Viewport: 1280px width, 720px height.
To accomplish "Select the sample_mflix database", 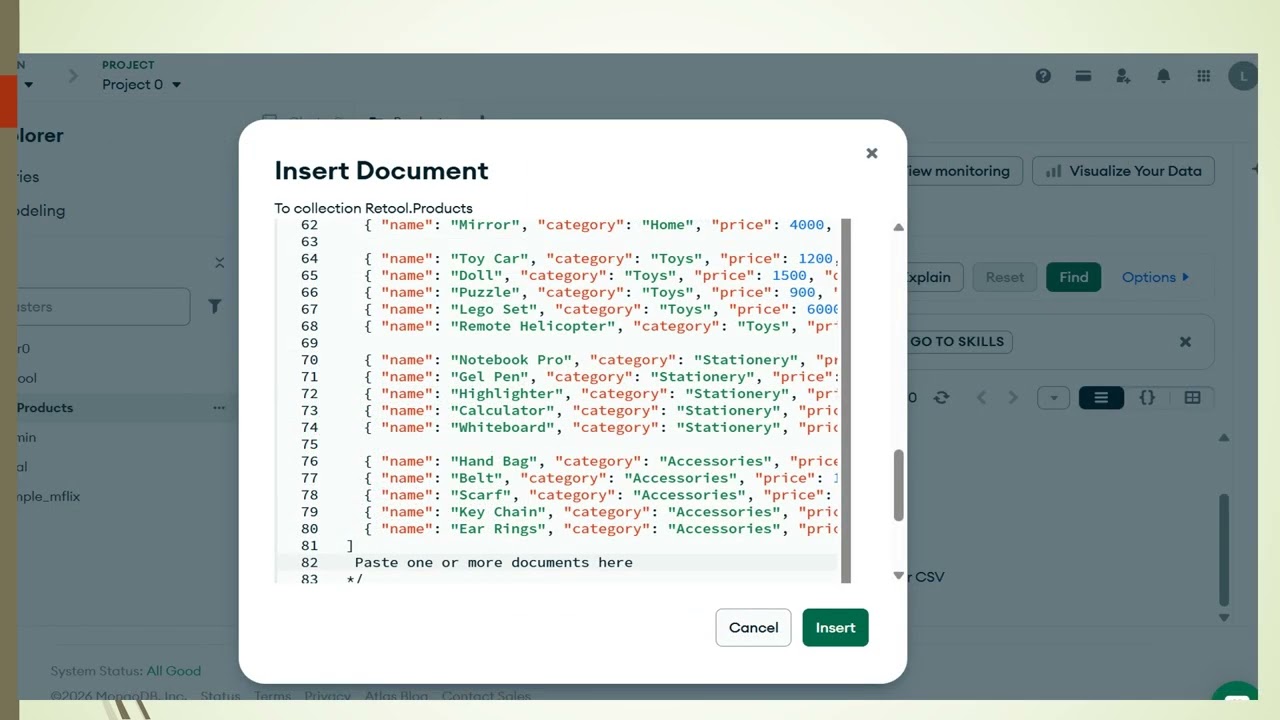I will [49, 496].
